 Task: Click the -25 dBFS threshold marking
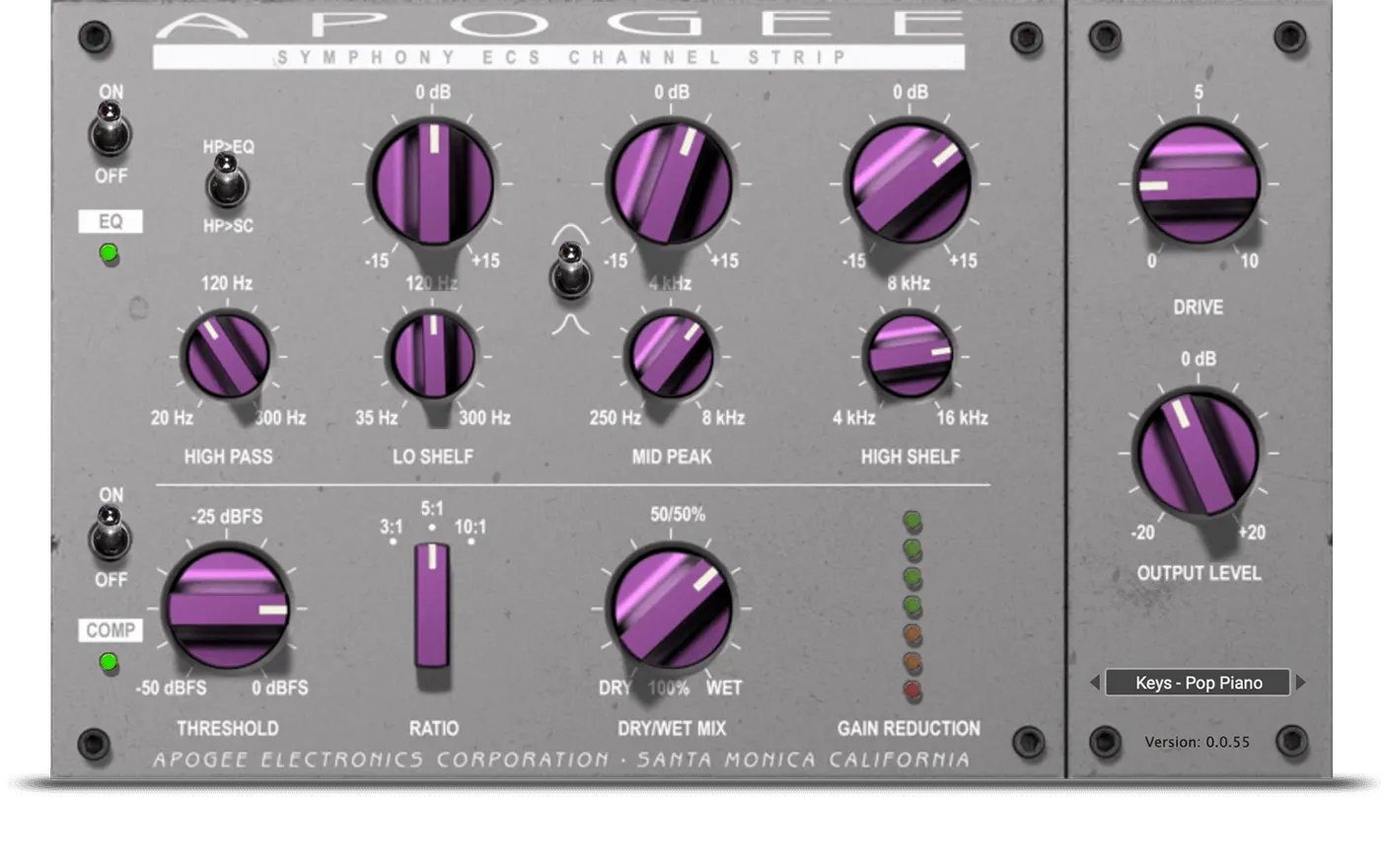[x=226, y=517]
